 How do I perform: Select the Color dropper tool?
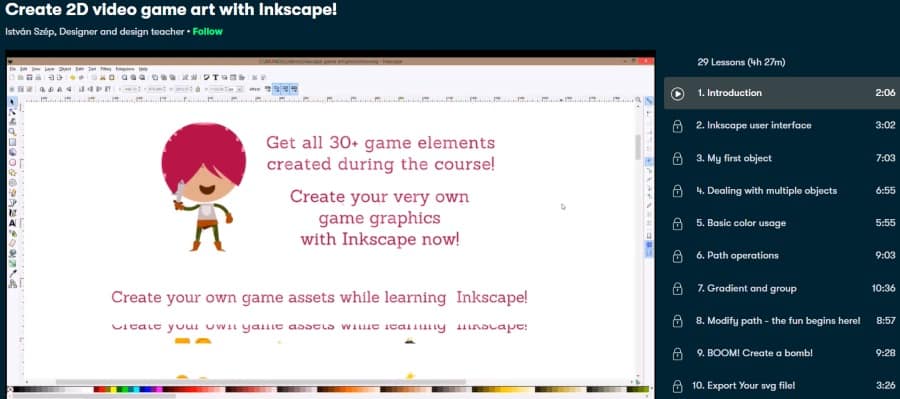12,273
